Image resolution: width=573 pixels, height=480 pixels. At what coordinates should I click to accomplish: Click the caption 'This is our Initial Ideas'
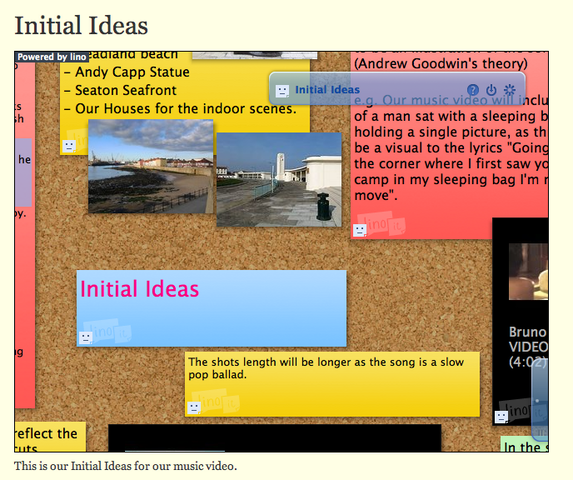coord(125,466)
